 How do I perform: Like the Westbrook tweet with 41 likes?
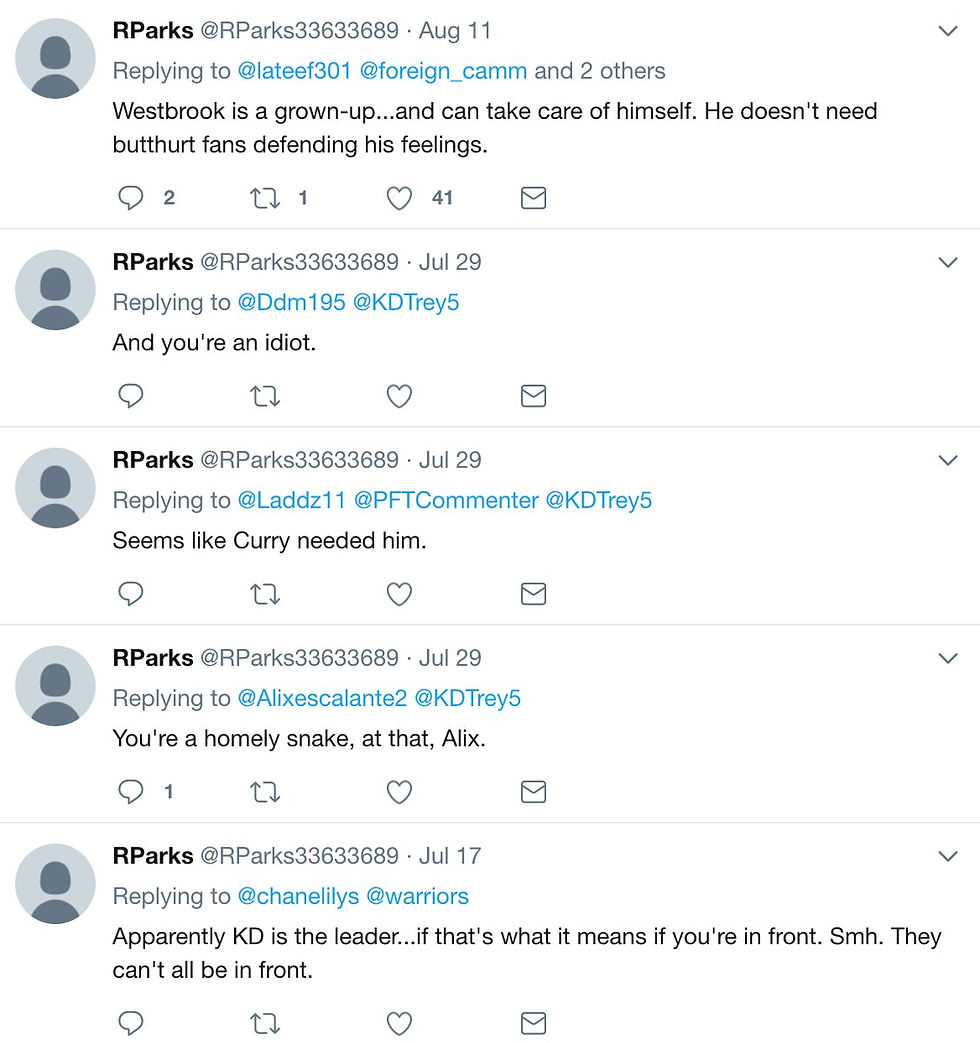pyautogui.click(x=399, y=198)
